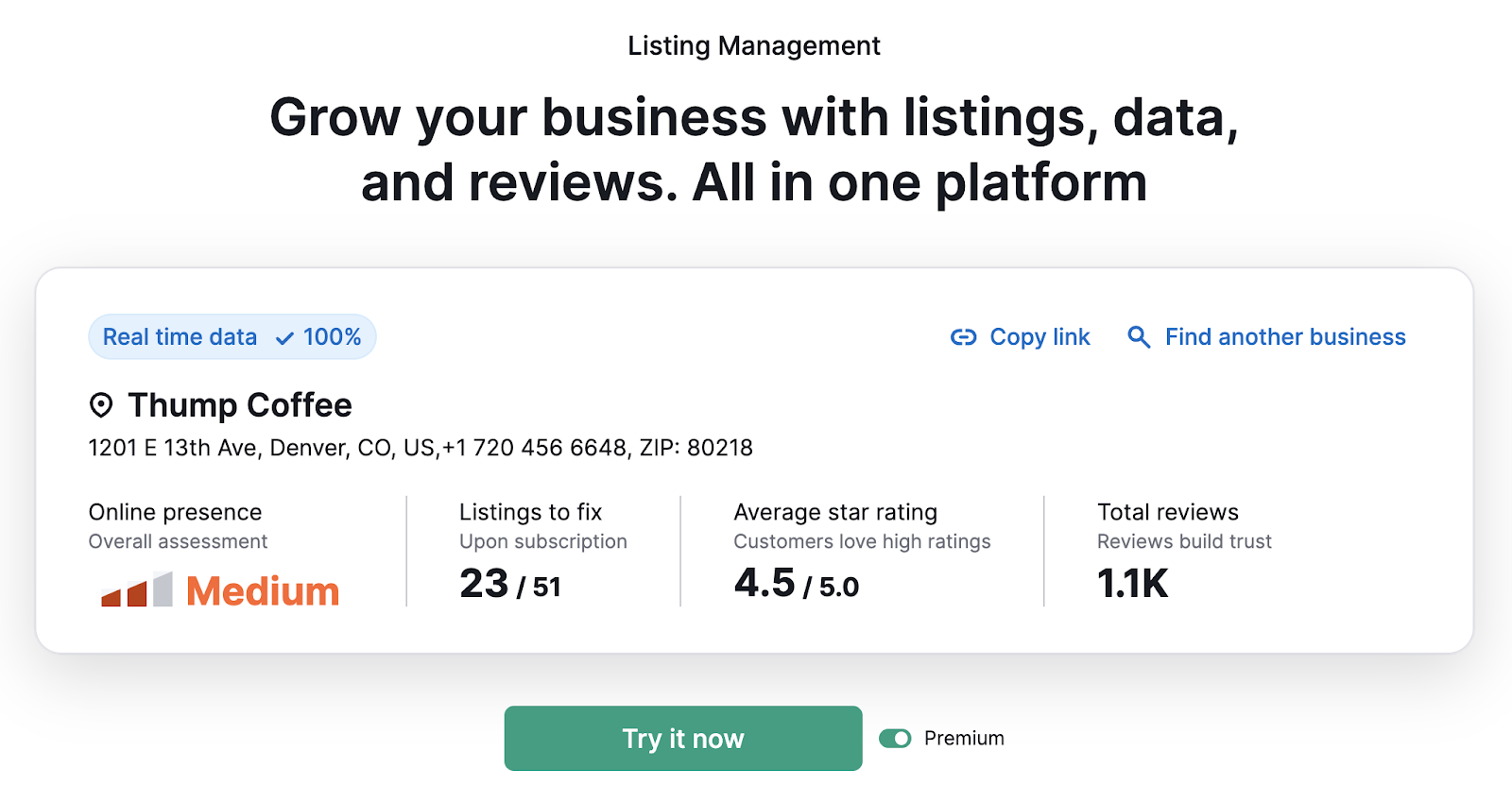
Task: Expand the Listings to fix section
Action: (529, 512)
